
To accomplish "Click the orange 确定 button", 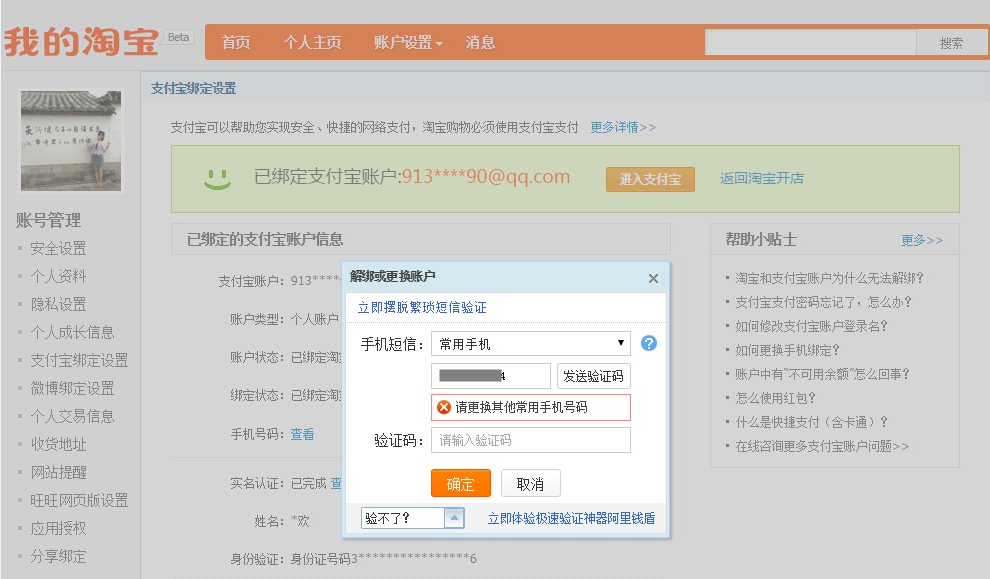I will click(x=460, y=483).
